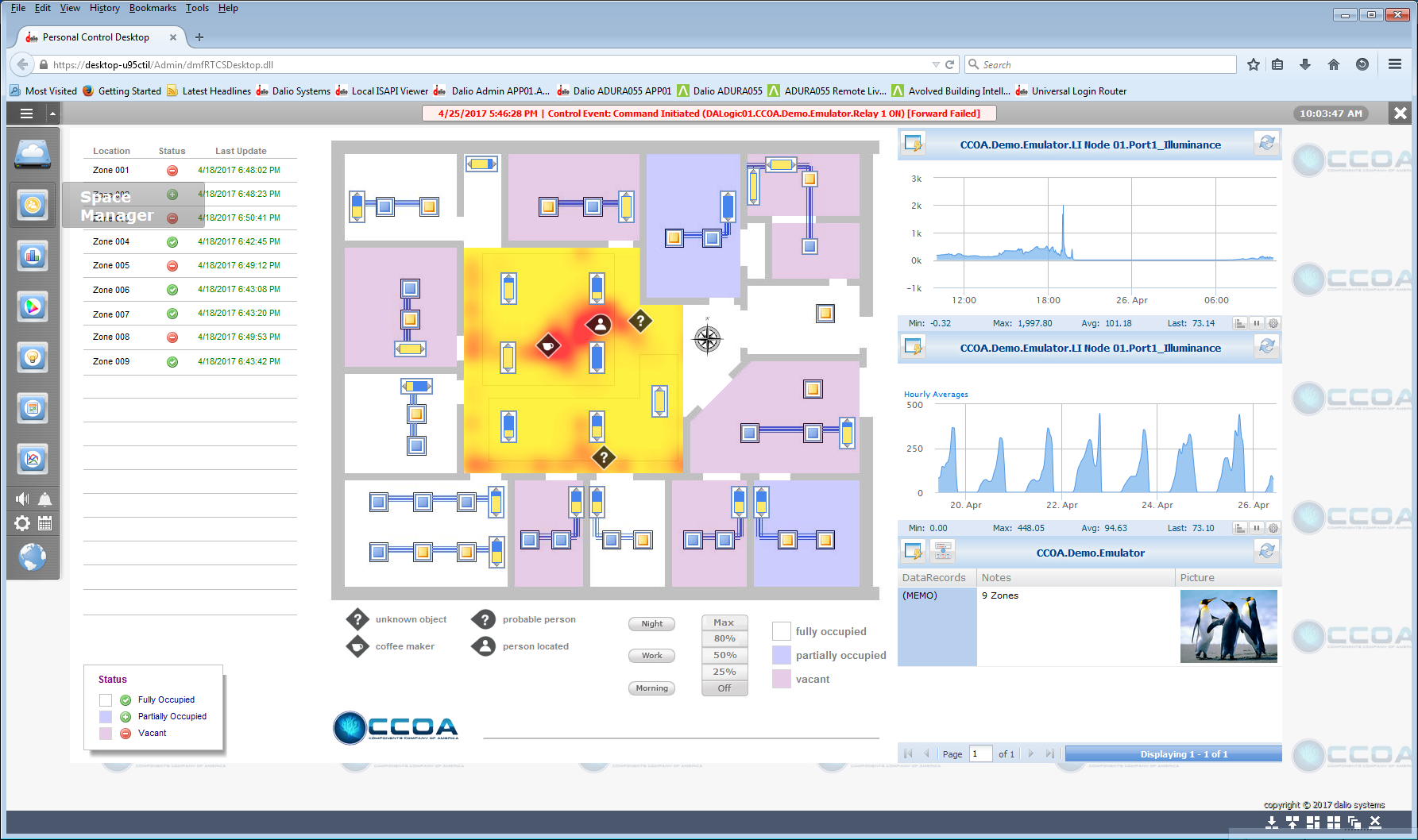Set light level to Max
The width and height of the screenshot is (1418, 840).
[724, 622]
